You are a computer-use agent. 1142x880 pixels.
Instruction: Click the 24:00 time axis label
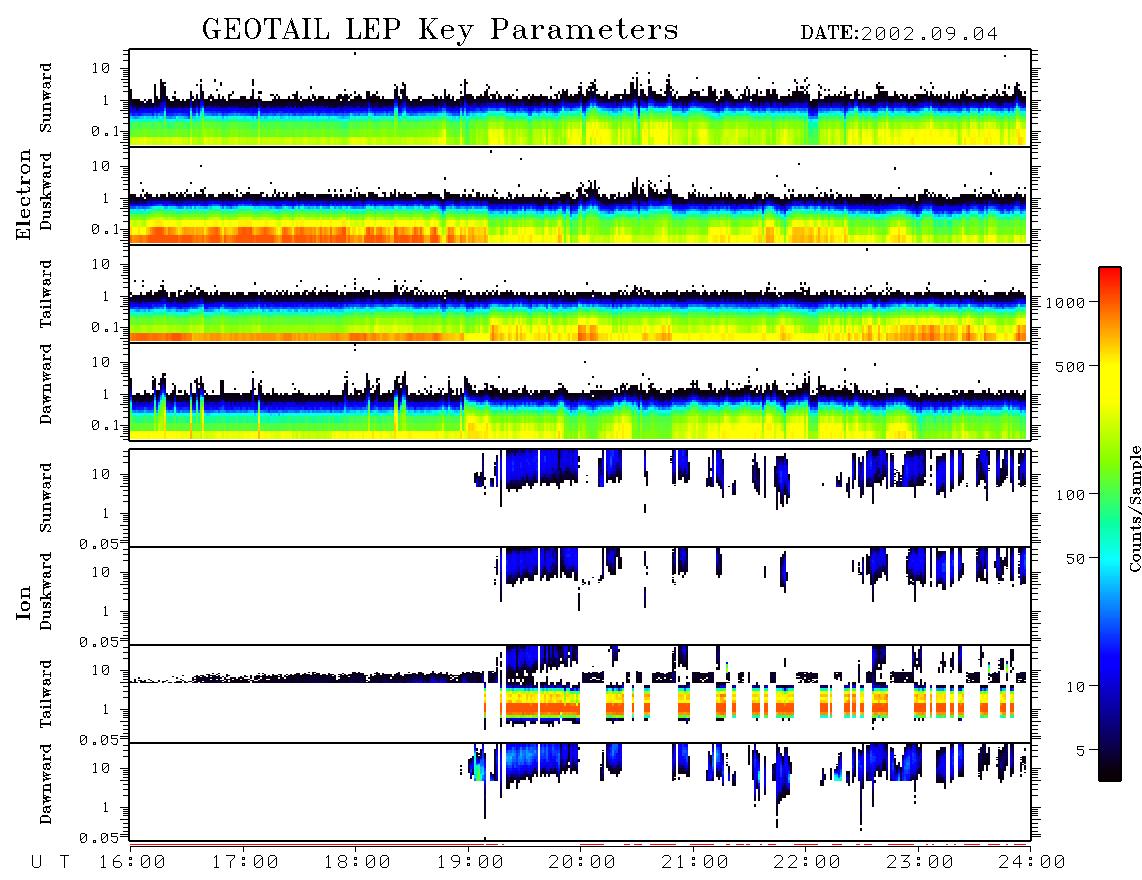click(1033, 862)
